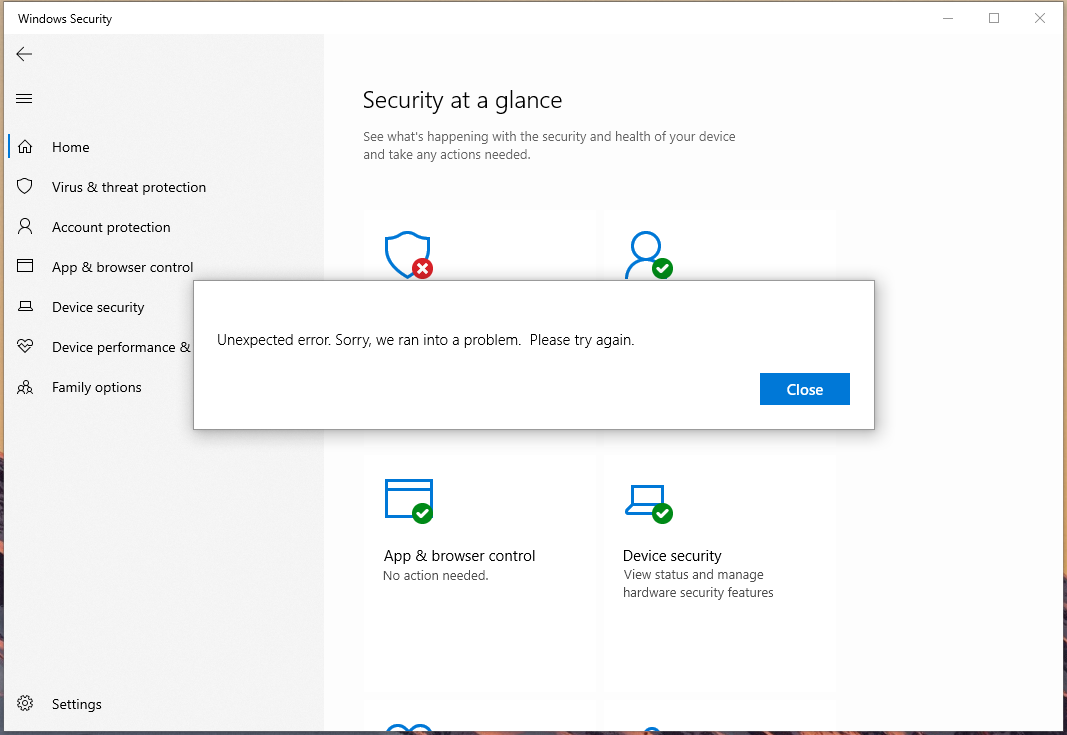Click the 'Security at a glance' heading

pos(463,101)
